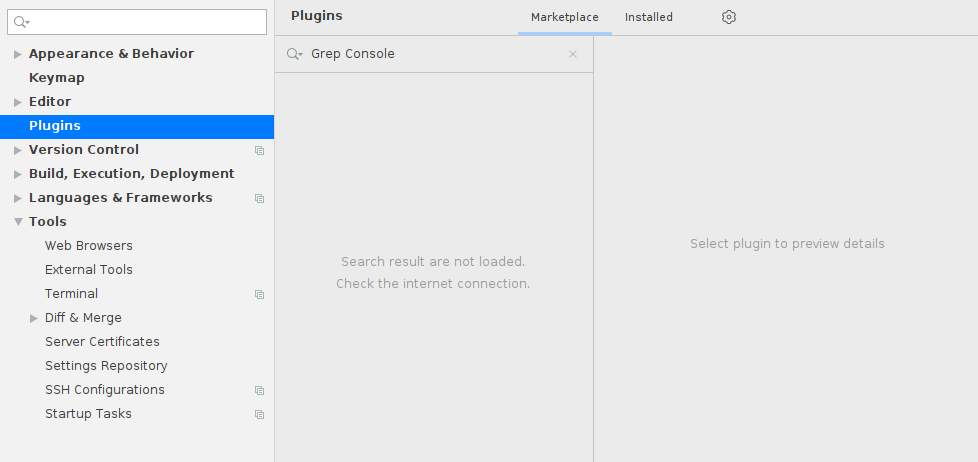The image size is (978, 462).
Task: Expand the Diff & Merge node
Action: pyautogui.click(x=34, y=318)
